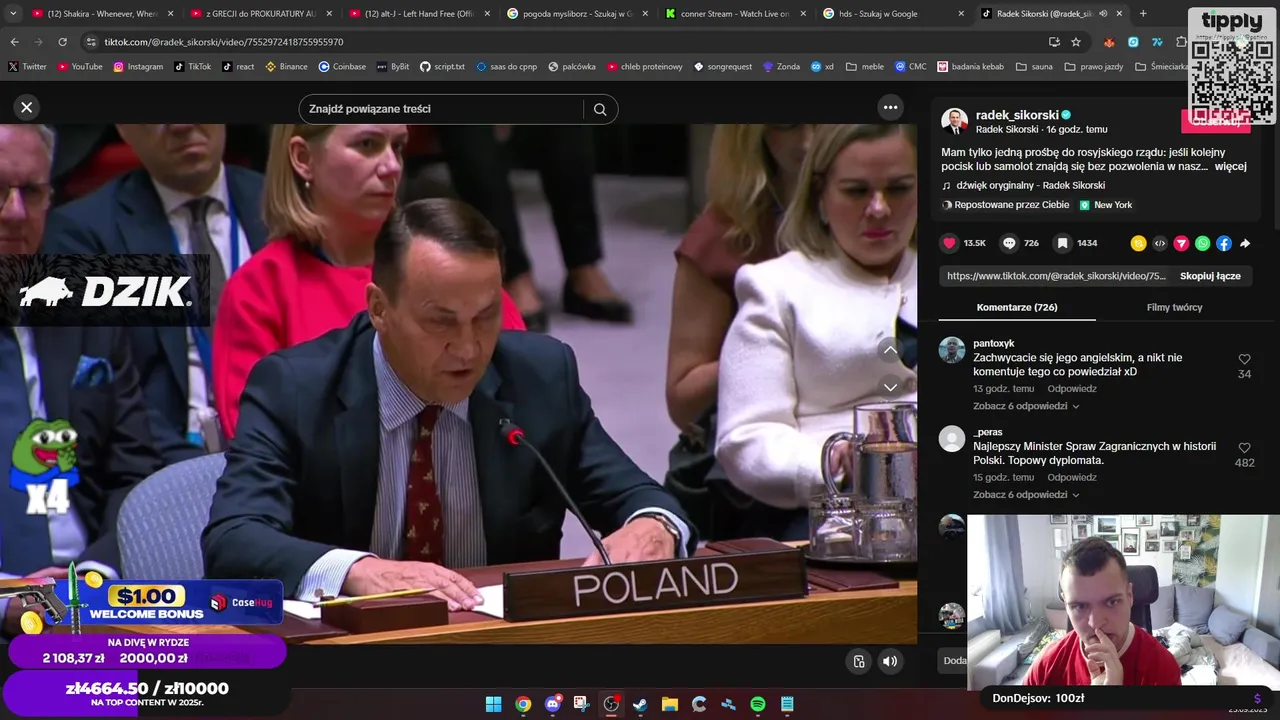
Task: Open the Windows Start menu
Action: click(493, 704)
